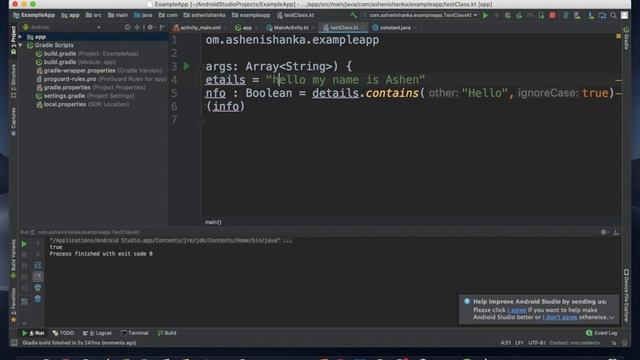Click 'Process finished with exit code 0' line
The width and height of the screenshot is (640, 360).
101,254
